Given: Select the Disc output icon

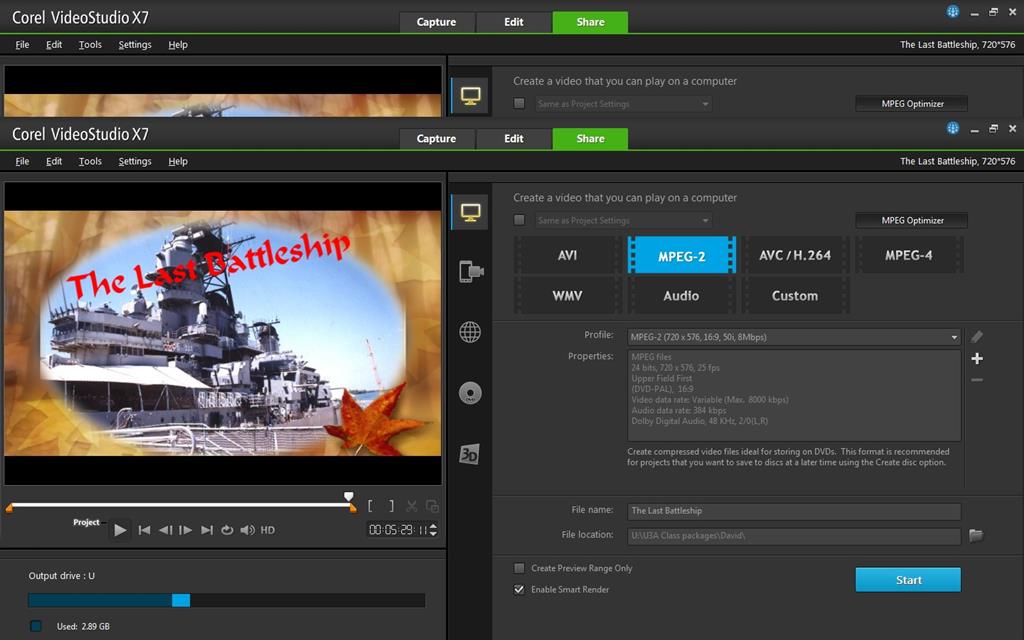Looking at the screenshot, I should pos(470,393).
